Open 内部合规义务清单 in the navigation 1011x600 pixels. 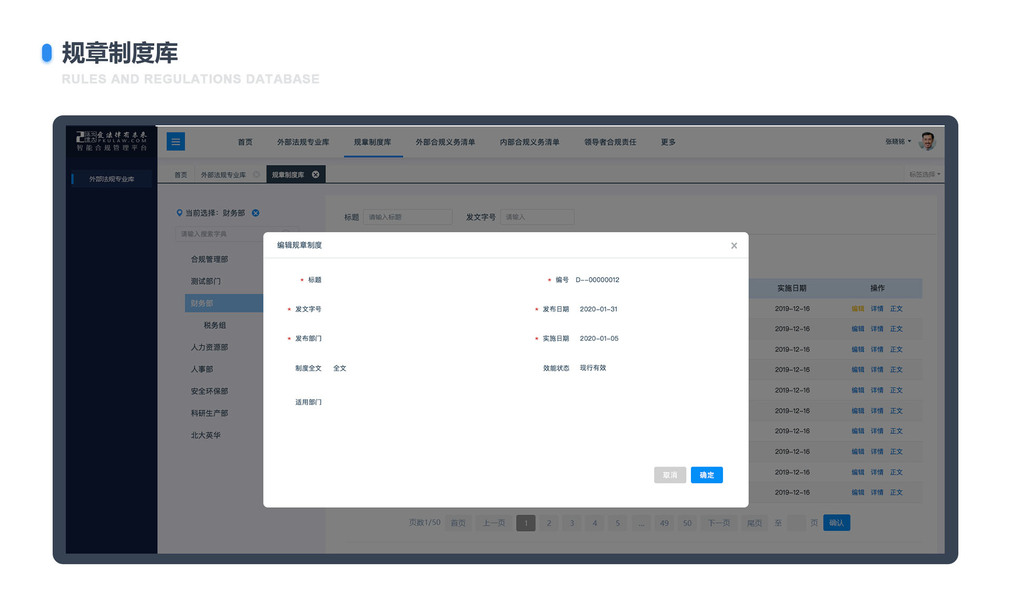(x=529, y=142)
